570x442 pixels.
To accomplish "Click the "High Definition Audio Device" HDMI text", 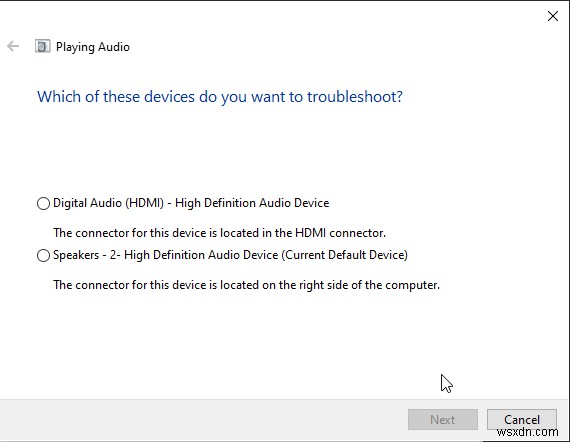I will (252, 203).
